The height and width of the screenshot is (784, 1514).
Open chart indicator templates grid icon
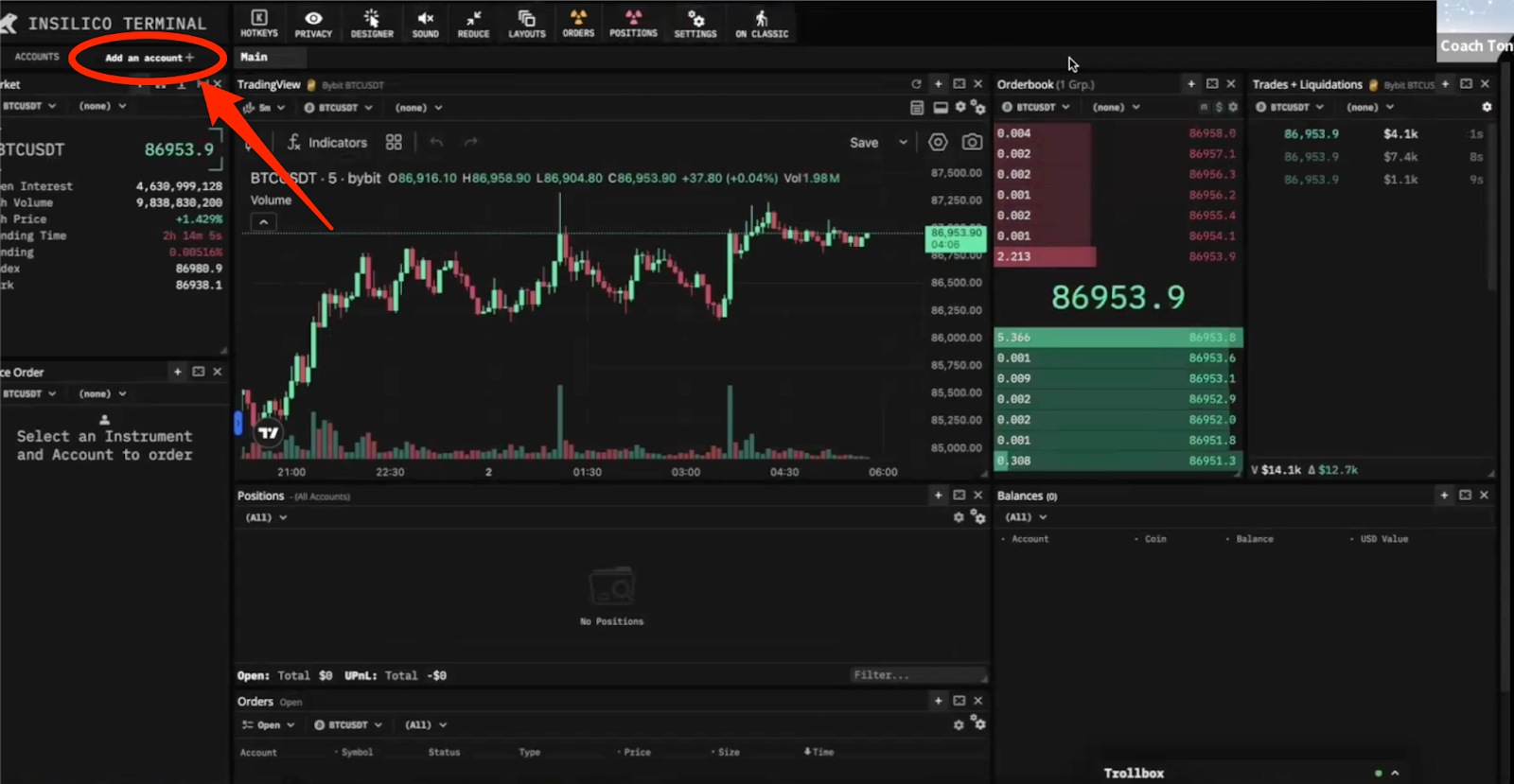click(x=394, y=142)
